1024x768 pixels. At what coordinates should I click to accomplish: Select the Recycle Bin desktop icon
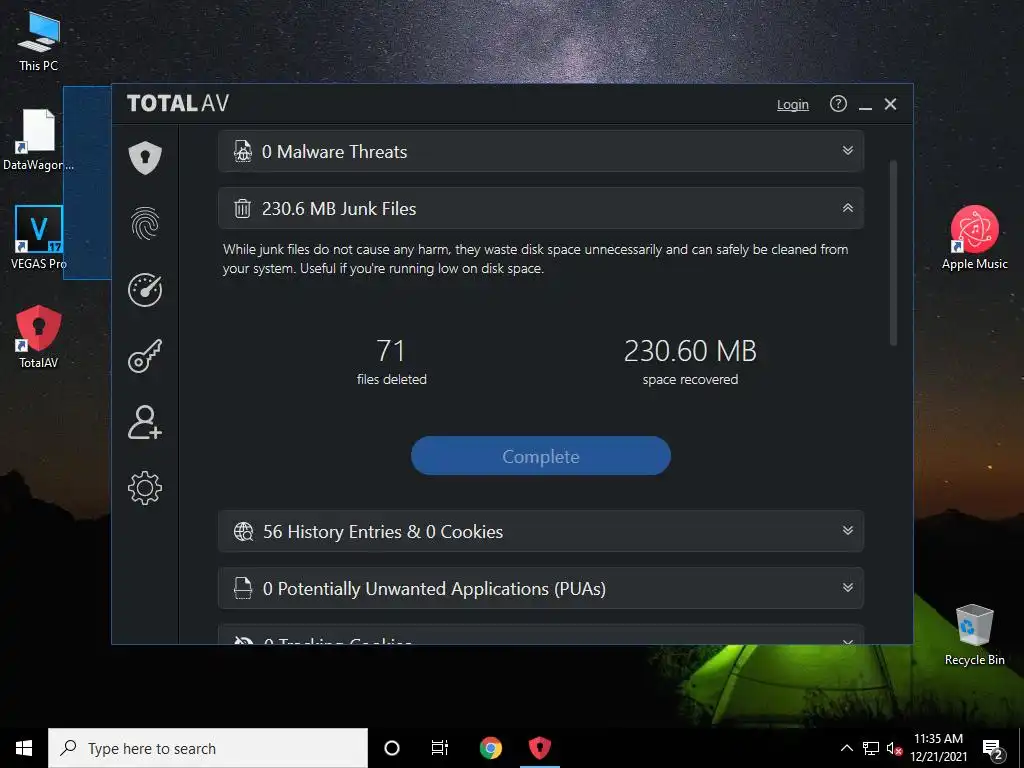[974, 635]
